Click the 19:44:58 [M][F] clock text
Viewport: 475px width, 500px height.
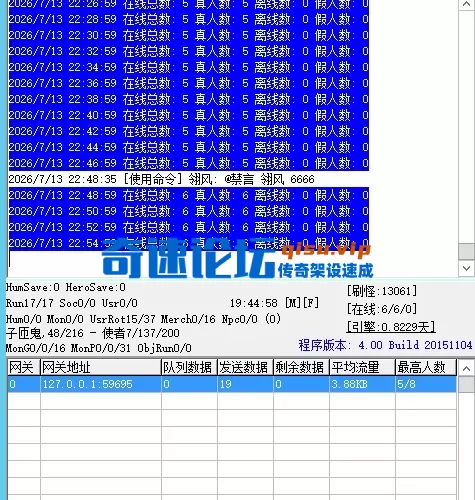(274, 303)
